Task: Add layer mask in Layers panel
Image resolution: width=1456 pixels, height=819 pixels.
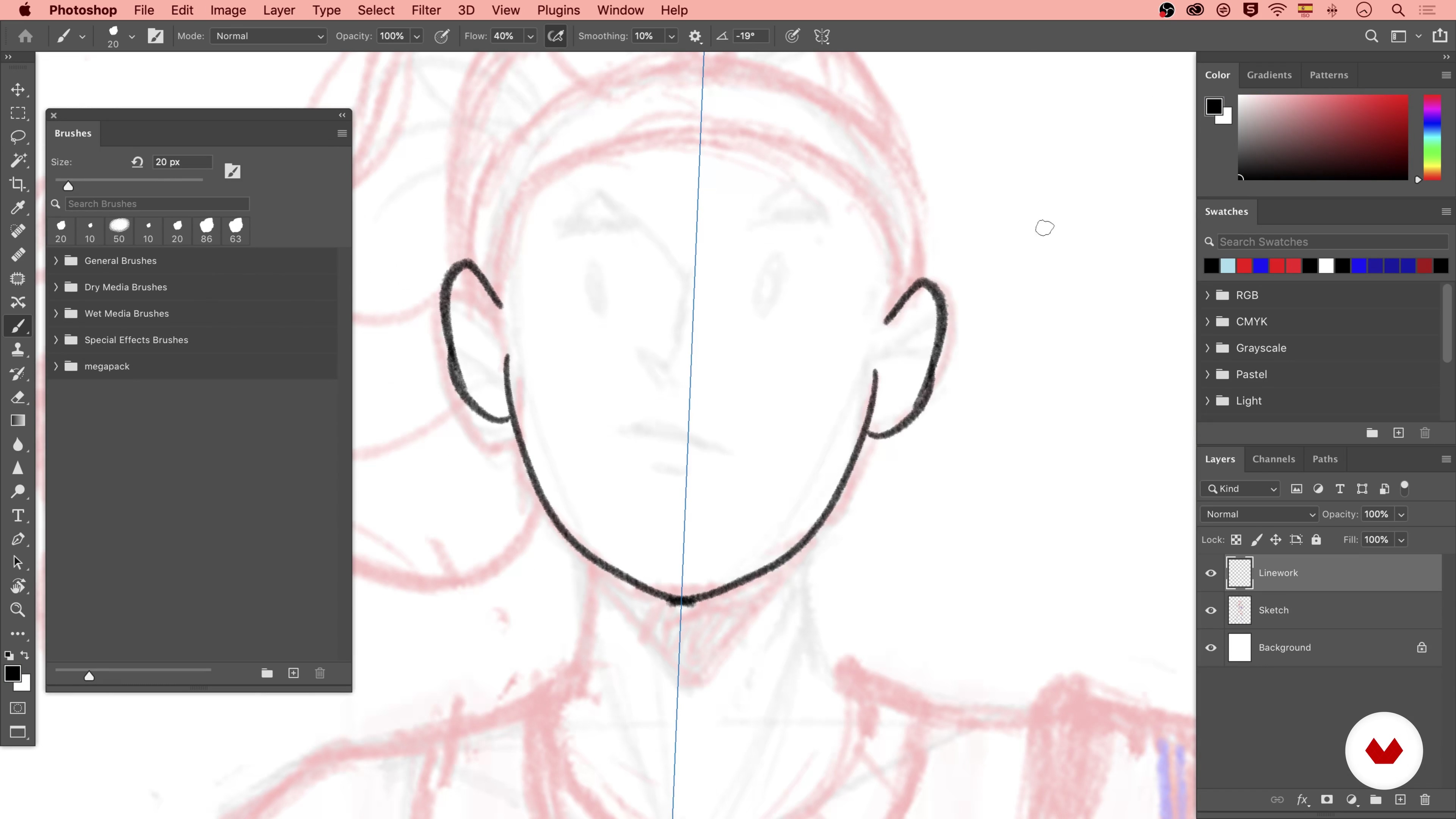Action: (x=1327, y=799)
